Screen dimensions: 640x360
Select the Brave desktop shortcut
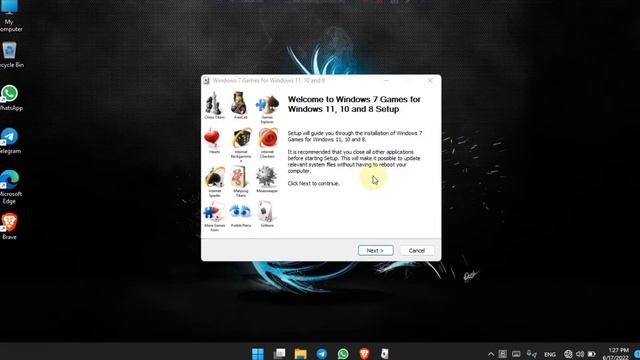coord(10,227)
